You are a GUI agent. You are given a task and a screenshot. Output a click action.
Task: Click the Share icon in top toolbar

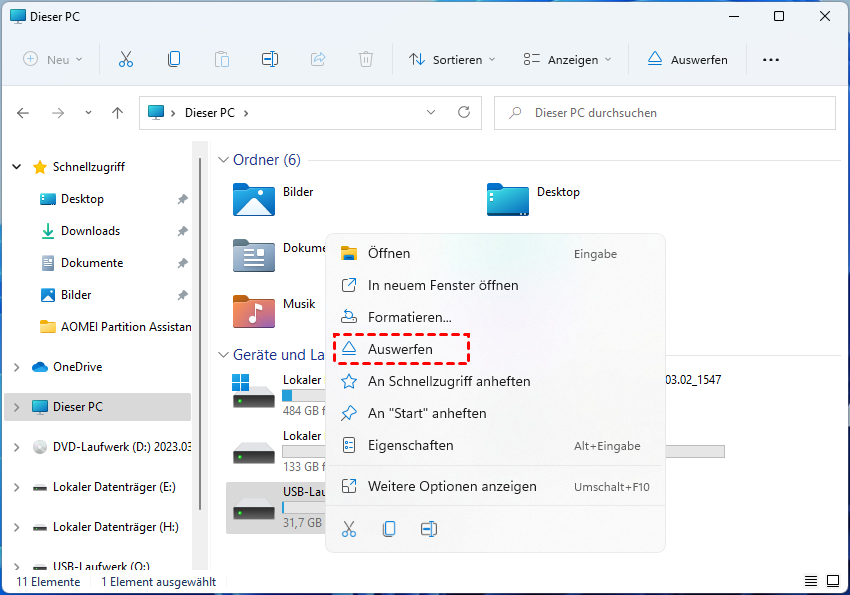[318, 59]
